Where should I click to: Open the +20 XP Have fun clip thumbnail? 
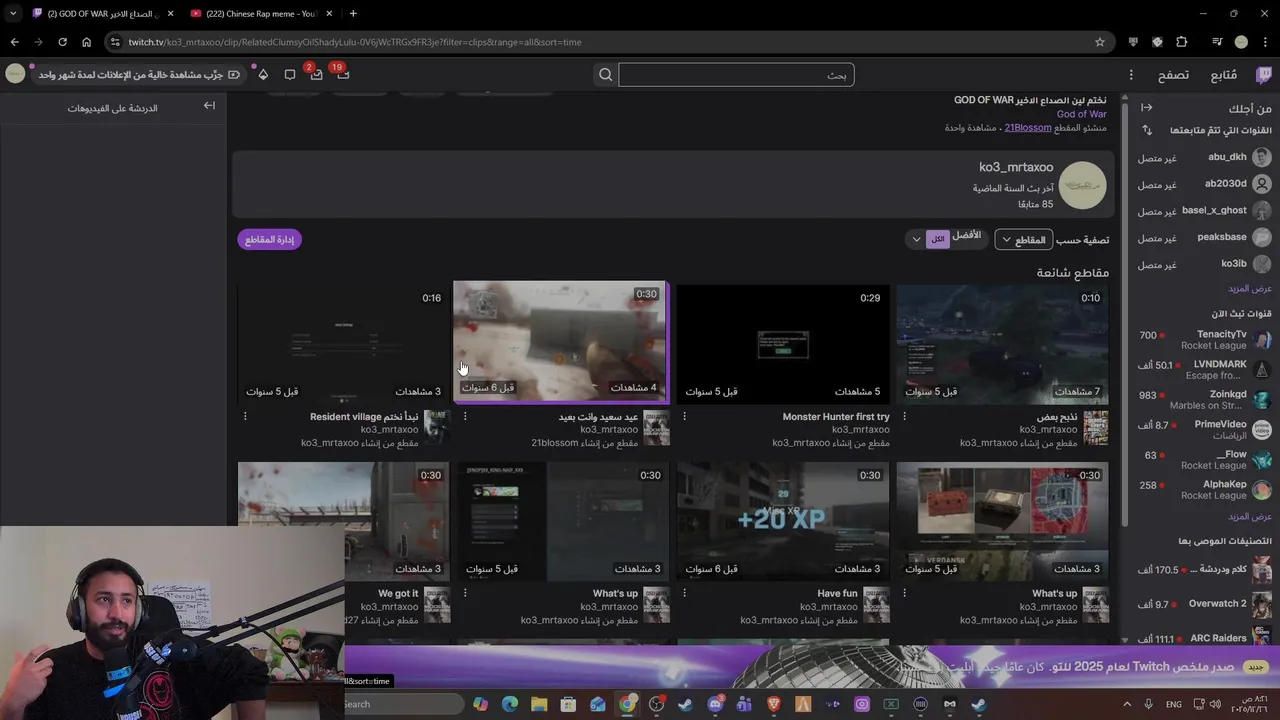coord(783,520)
